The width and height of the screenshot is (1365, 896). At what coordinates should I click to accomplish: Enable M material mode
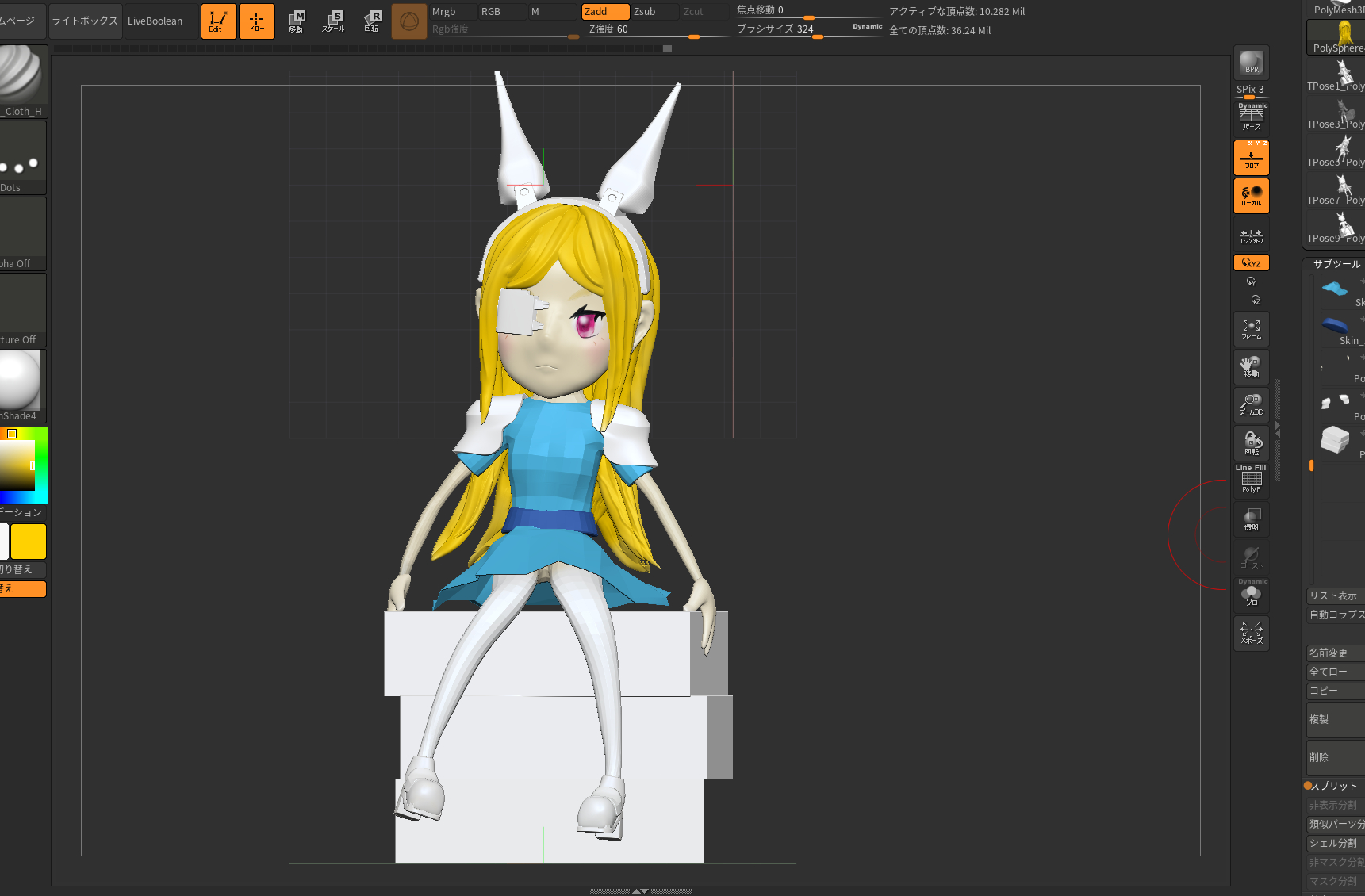tap(553, 12)
